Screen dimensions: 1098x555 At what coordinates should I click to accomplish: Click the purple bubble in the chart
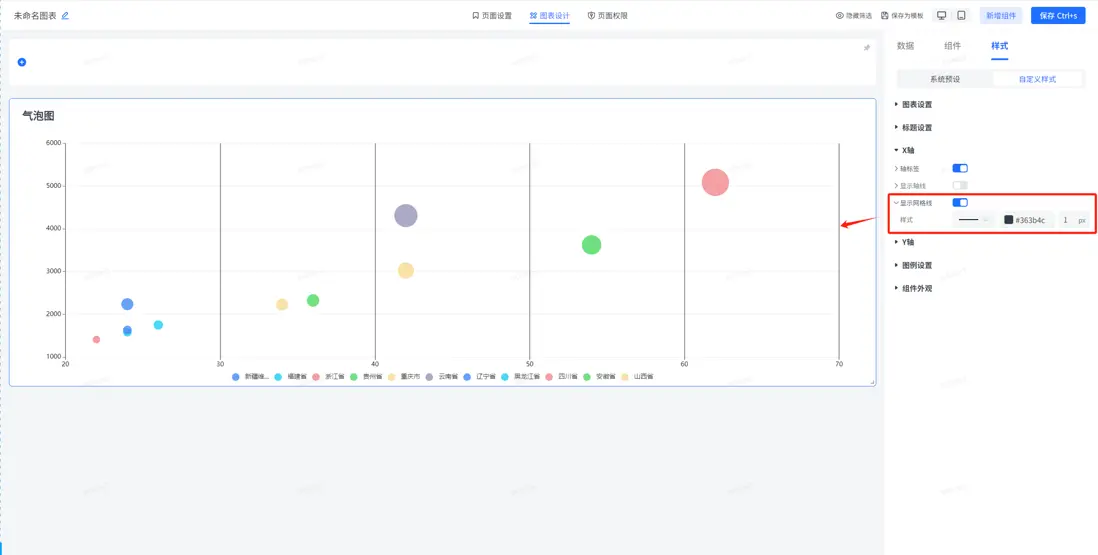click(x=405, y=216)
